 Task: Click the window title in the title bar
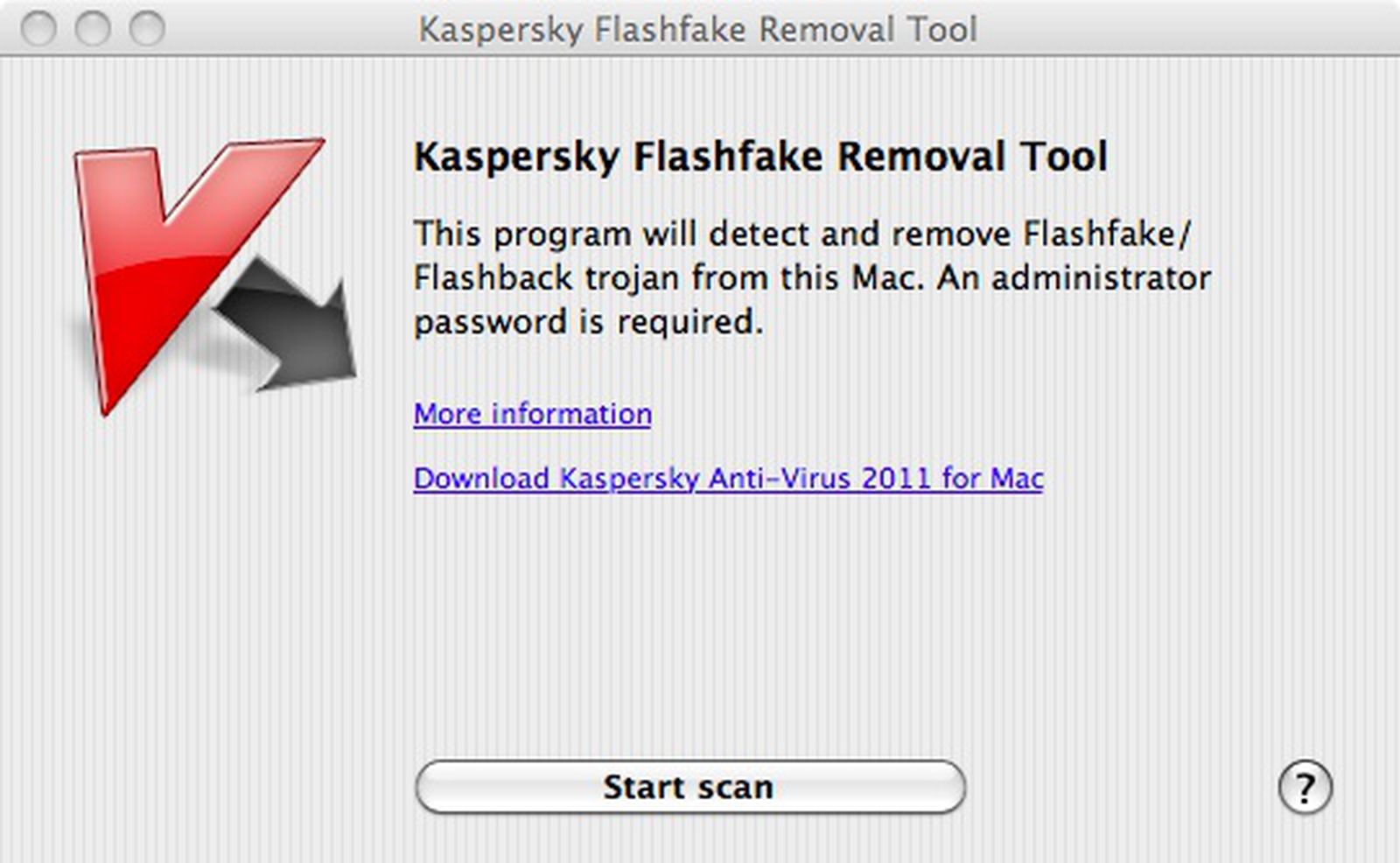pyautogui.click(x=697, y=30)
